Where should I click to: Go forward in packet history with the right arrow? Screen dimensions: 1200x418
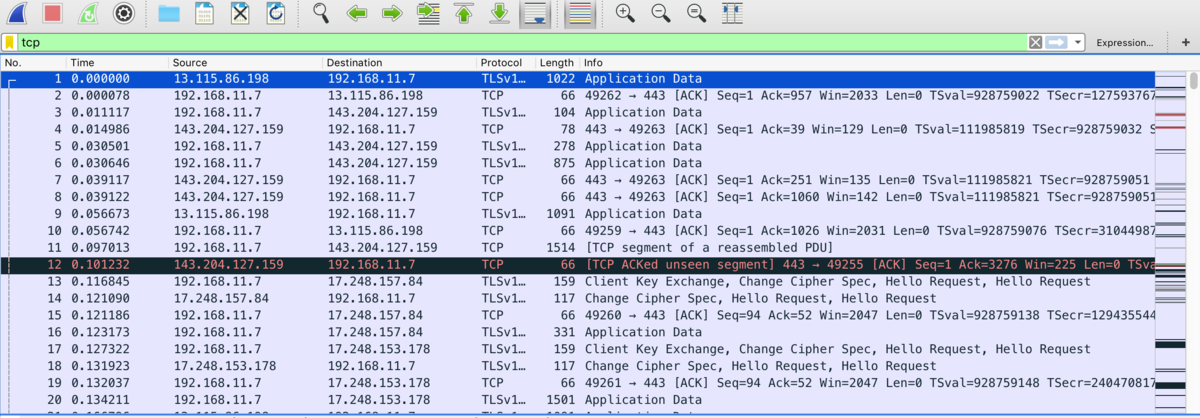(x=392, y=14)
